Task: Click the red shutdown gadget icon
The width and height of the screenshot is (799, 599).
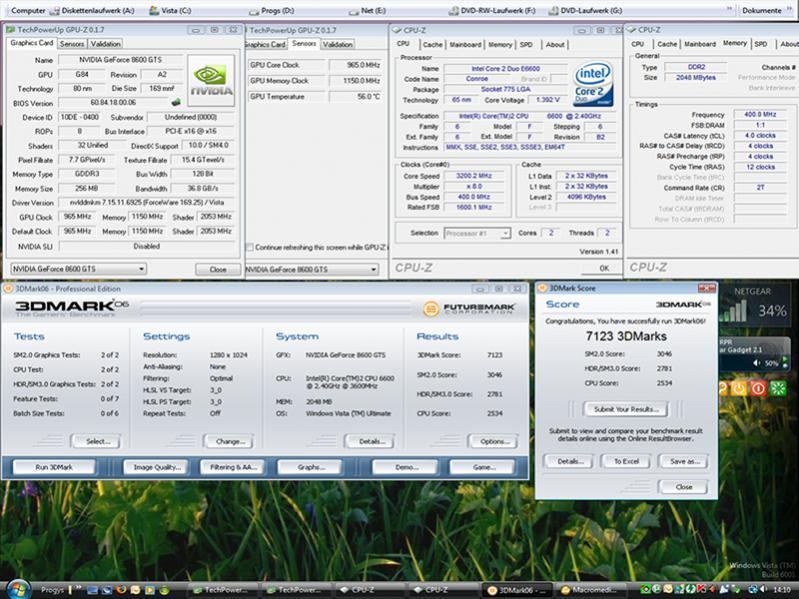Action: point(758,389)
